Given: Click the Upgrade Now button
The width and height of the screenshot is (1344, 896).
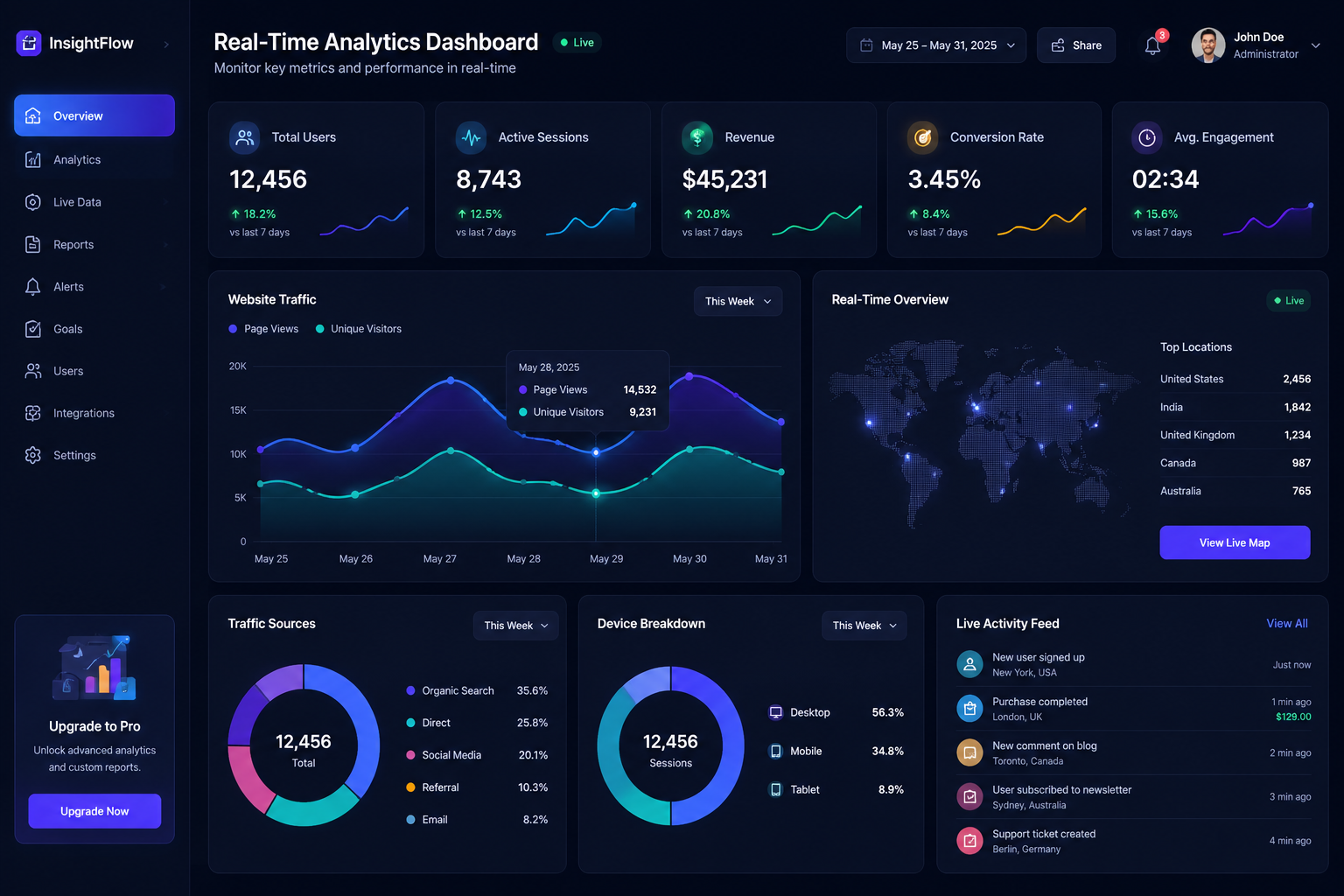Looking at the screenshot, I should pos(94,811).
